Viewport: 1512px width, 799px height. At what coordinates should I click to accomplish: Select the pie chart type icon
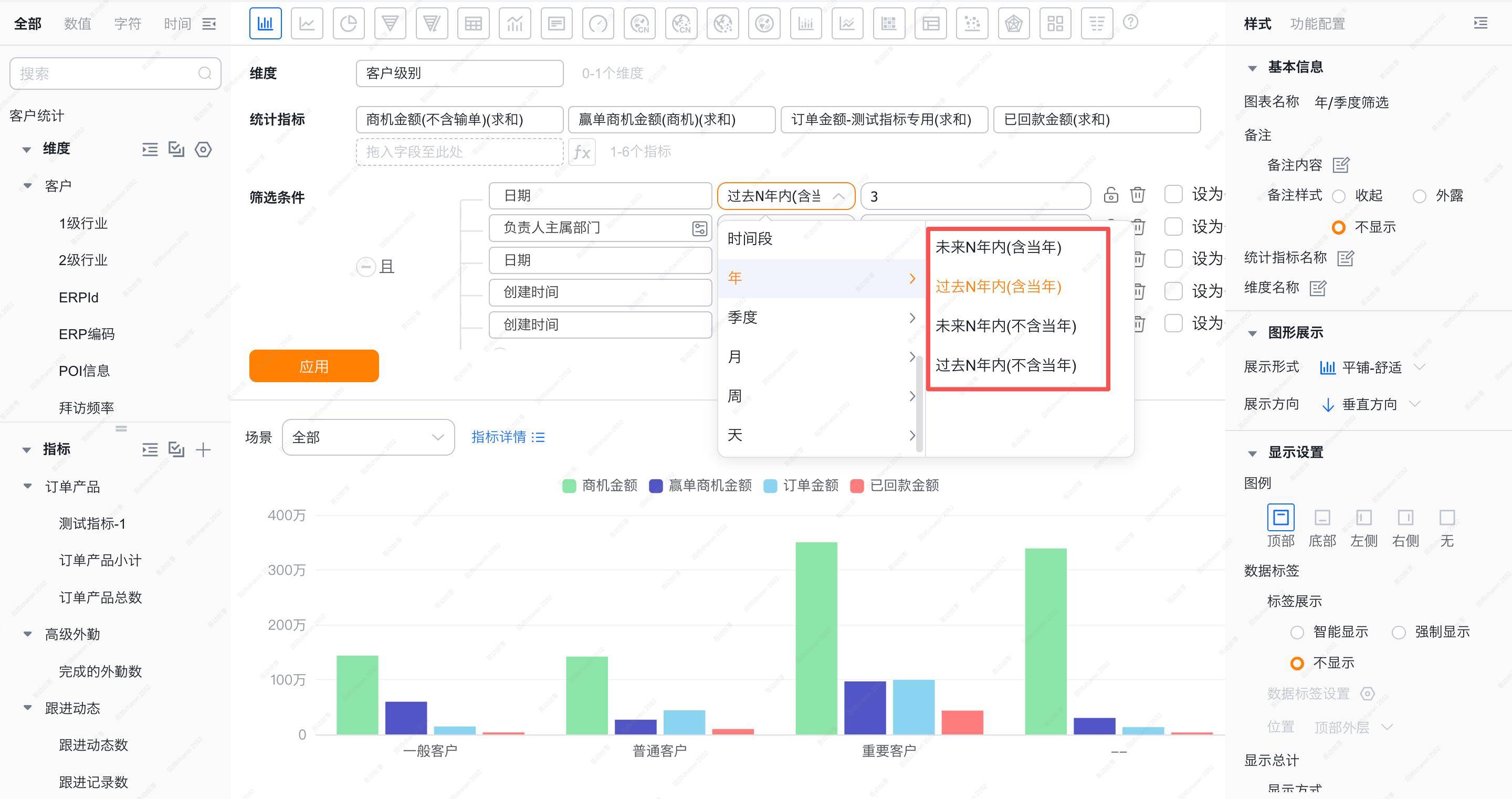349,24
